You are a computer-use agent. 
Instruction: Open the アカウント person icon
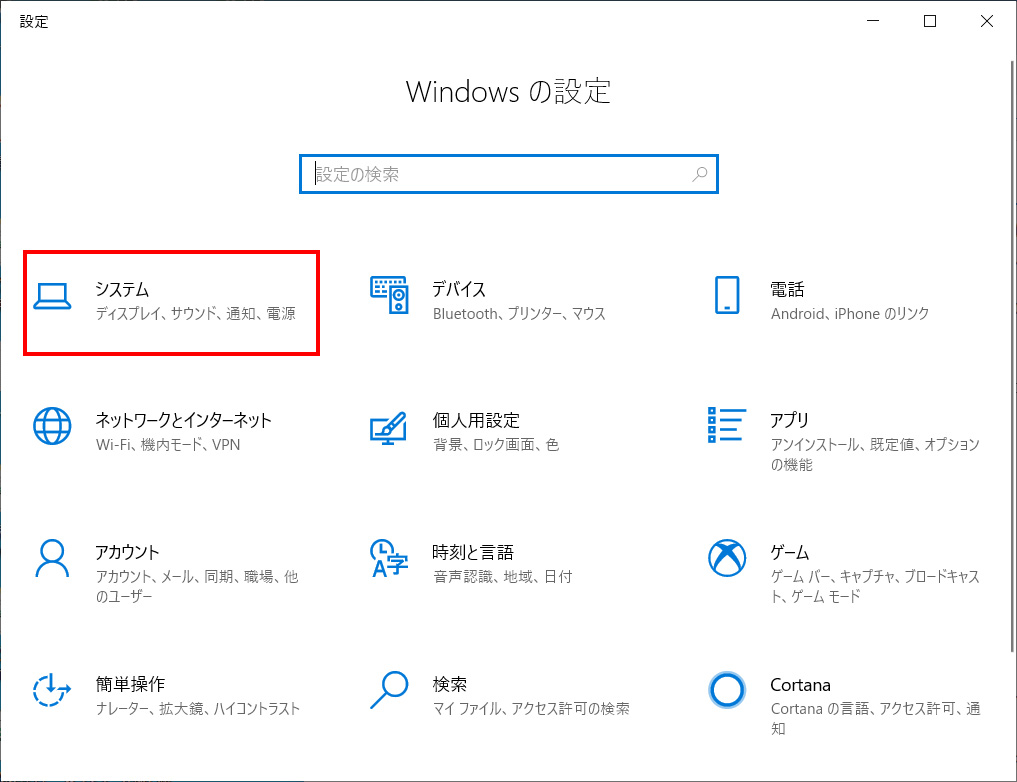point(52,558)
